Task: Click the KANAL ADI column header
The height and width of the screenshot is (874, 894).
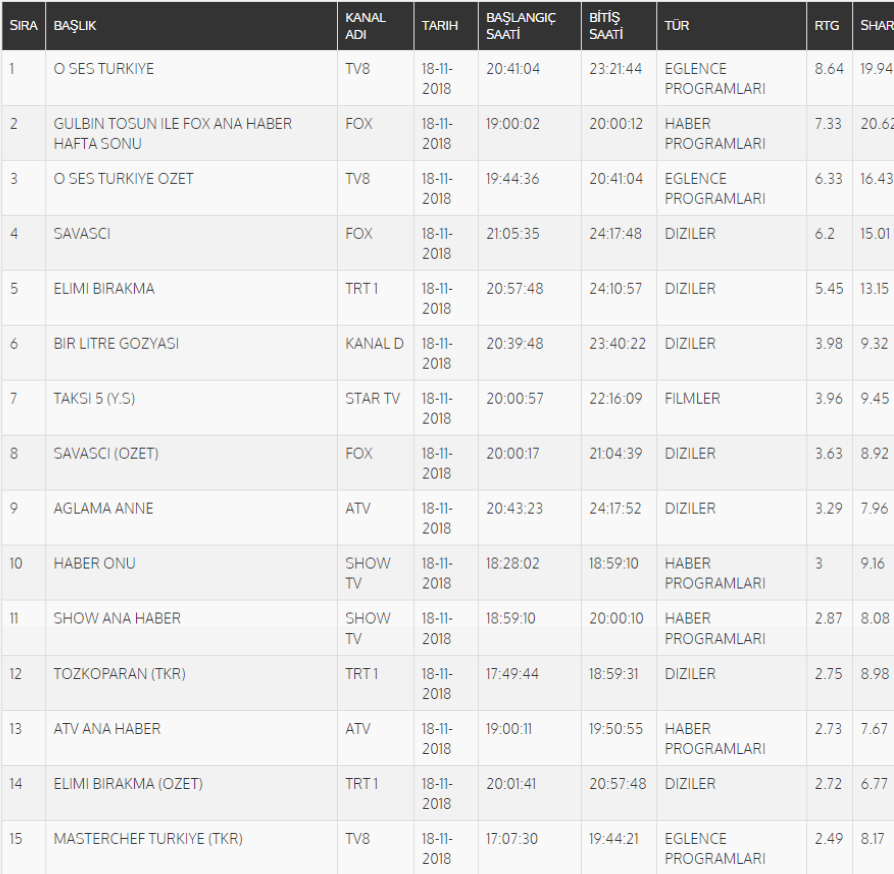Action: tap(365, 26)
